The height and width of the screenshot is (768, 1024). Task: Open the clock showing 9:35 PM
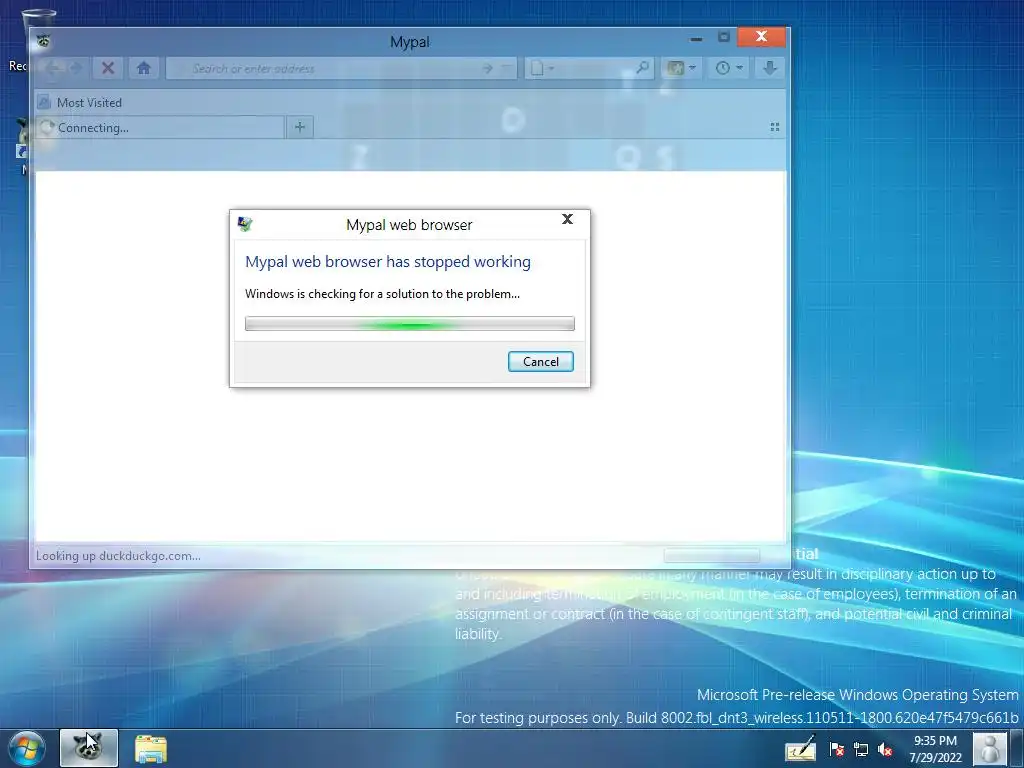pos(935,749)
